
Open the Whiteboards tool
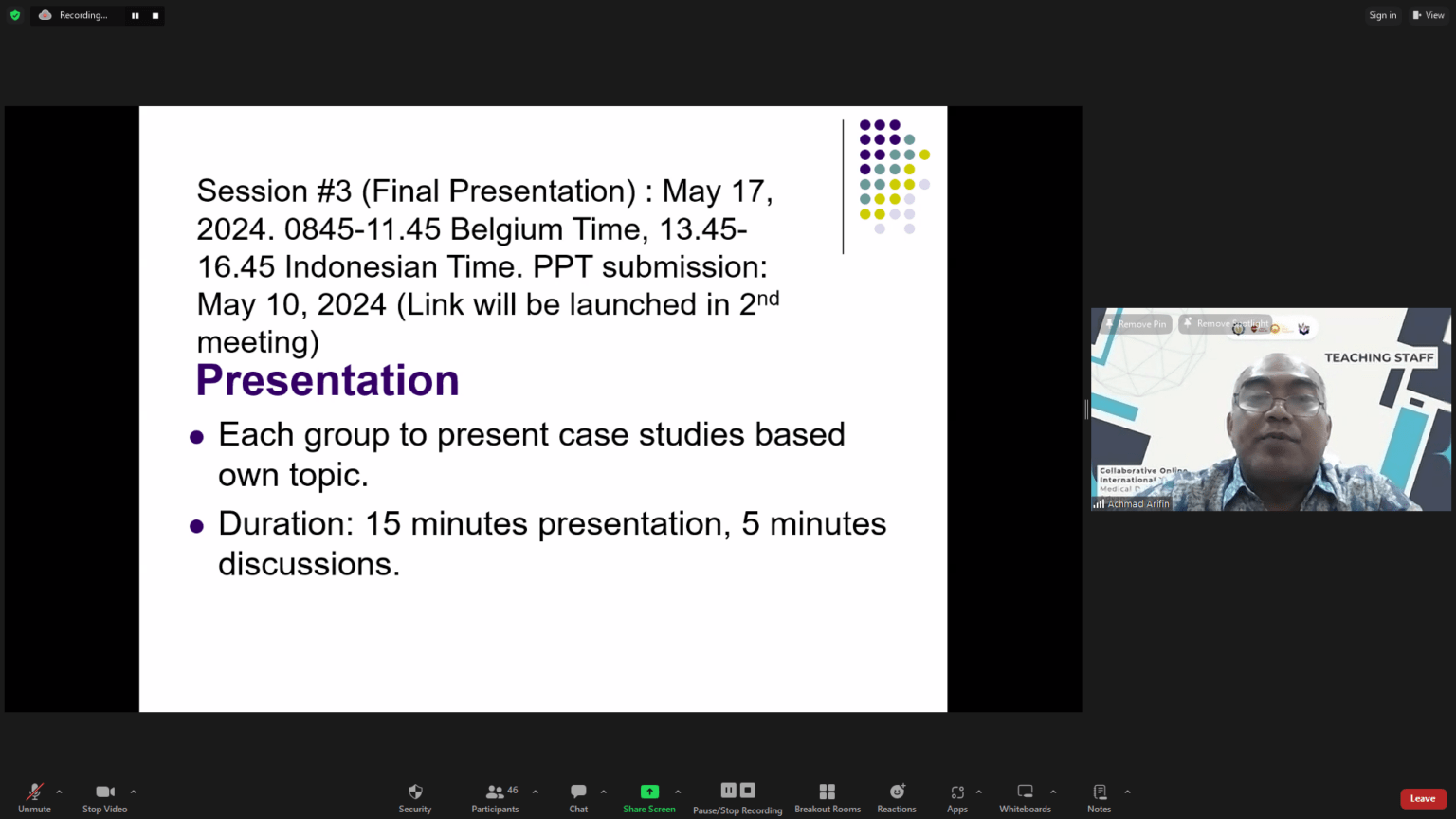[1025, 797]
